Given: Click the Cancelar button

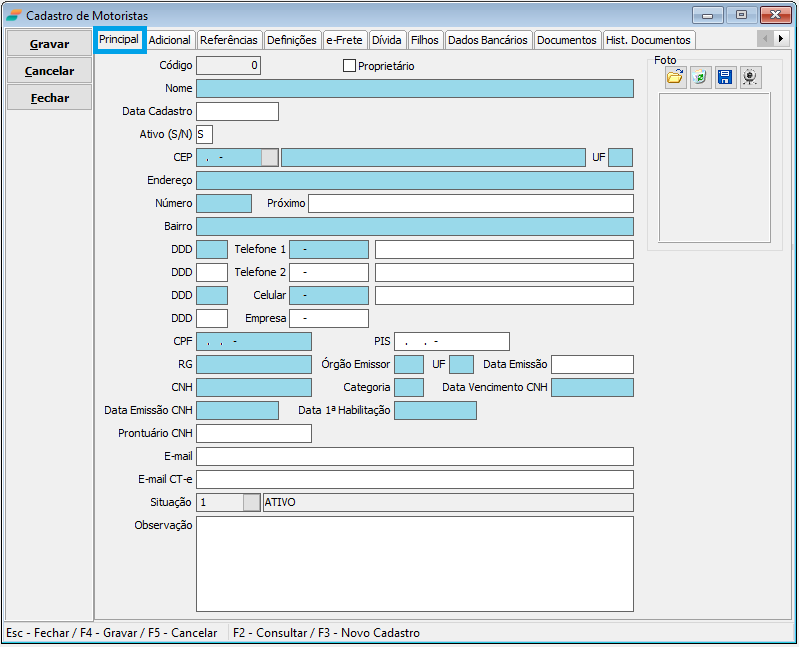Looking at the screenshot, I should 49,71.
